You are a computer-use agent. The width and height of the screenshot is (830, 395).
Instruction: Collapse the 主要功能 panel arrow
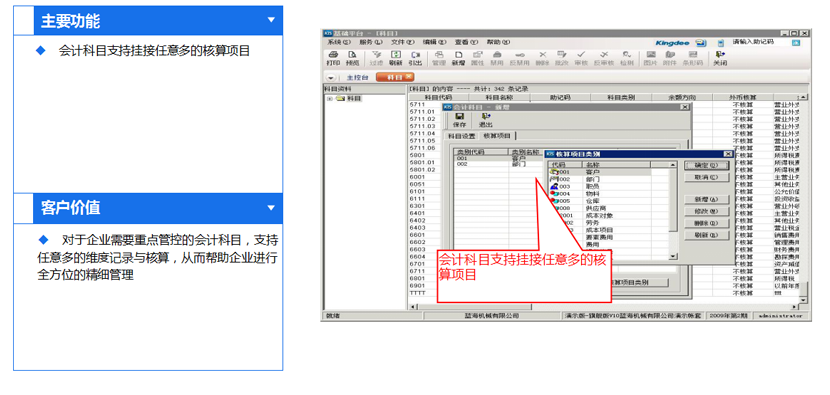click(x=271, y=20)
